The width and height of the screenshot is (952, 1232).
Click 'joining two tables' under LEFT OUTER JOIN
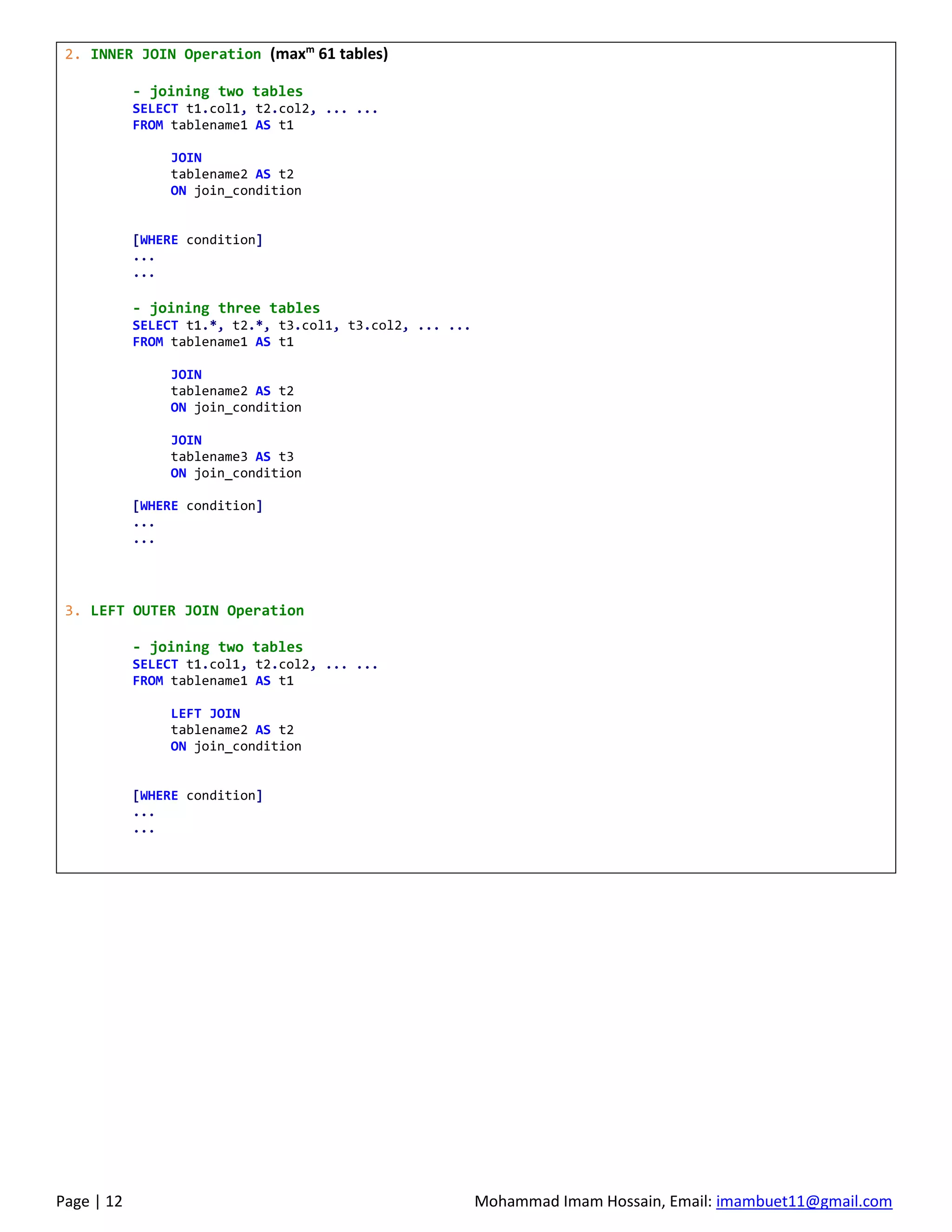coord(218,647)
